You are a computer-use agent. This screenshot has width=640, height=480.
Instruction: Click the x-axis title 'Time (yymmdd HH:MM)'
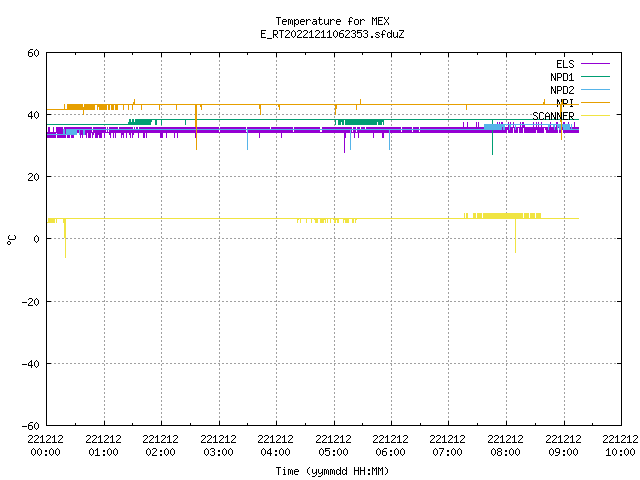[x=332, y=471]
